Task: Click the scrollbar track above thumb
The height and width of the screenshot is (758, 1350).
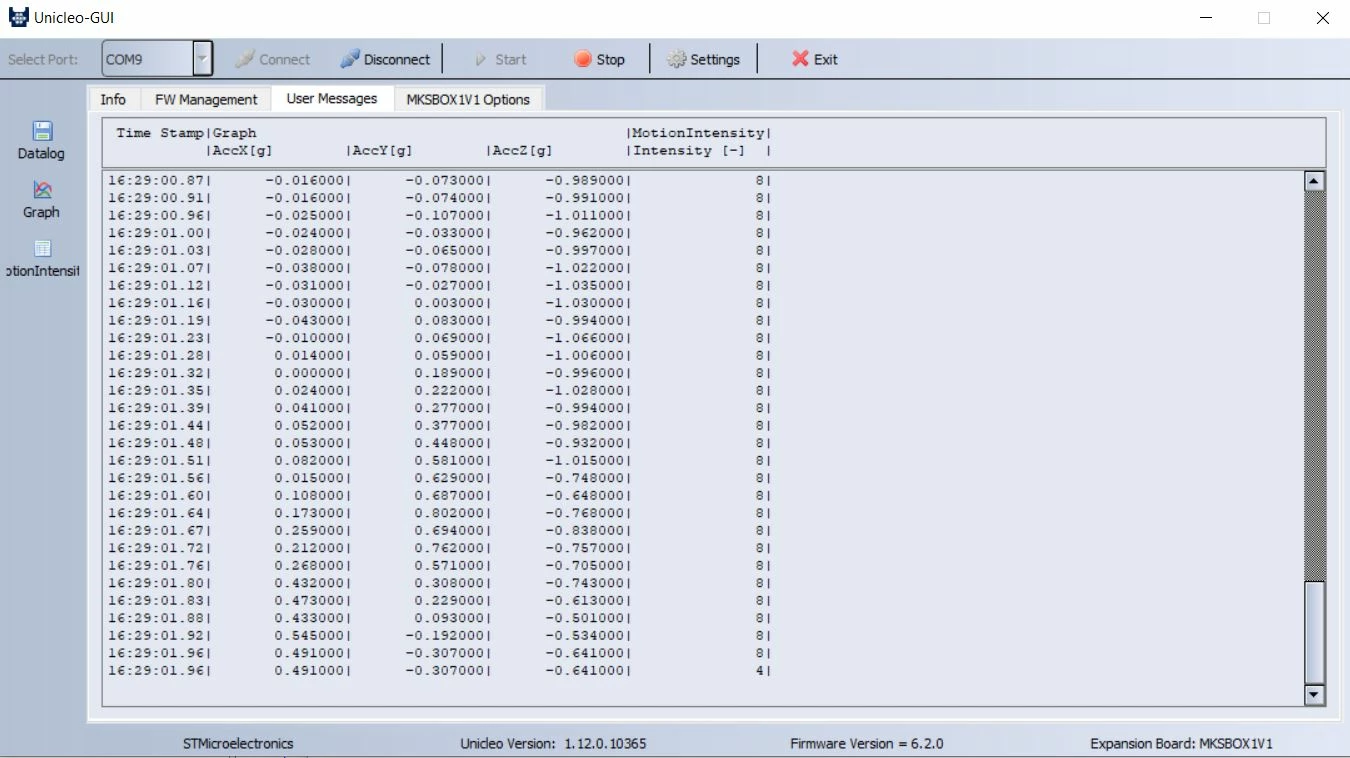Action: click(1315, 385)
